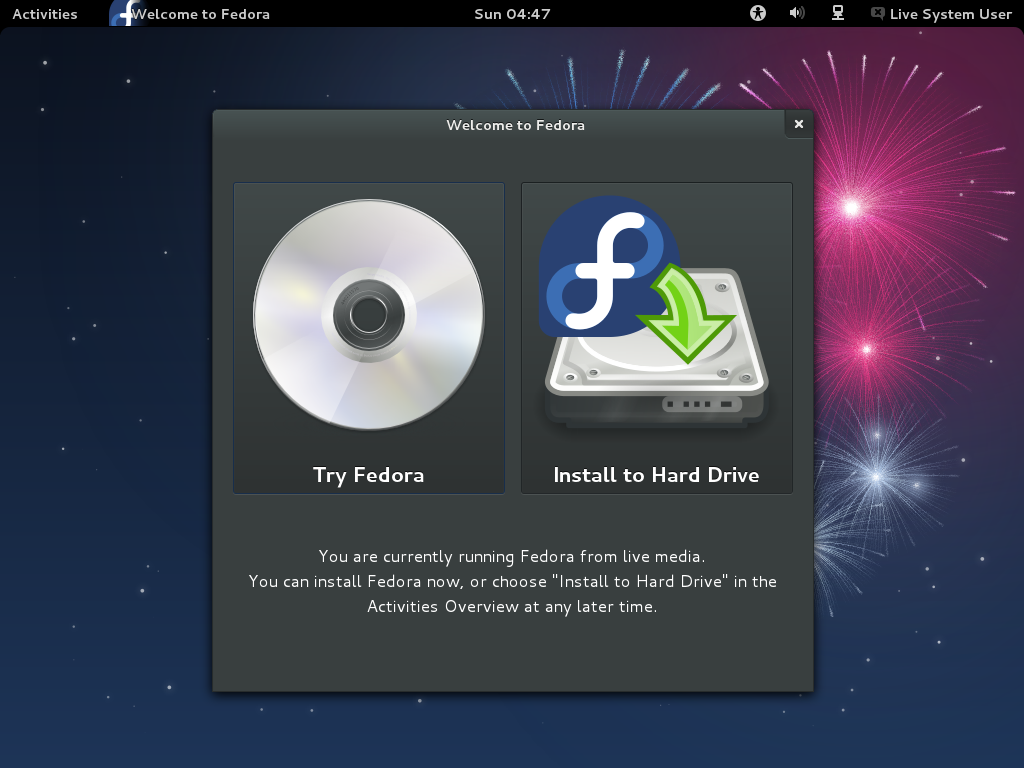The height and width of the screenshot is (768, 1024).
Task: Click the pink firework on desktop wallpaper
Action: click(852, 208)
